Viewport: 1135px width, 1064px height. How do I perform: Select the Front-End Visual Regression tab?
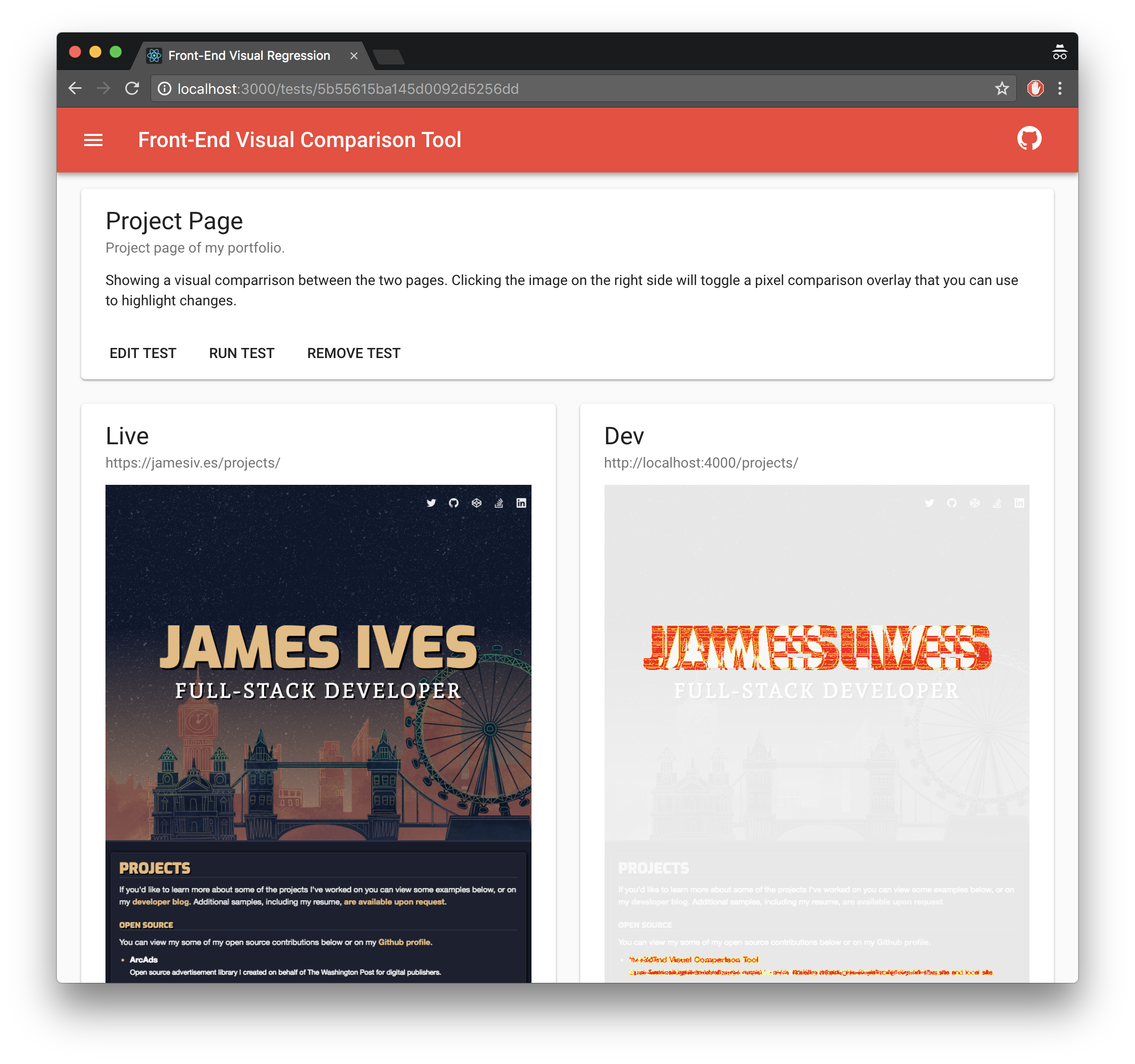(x=249, y=55)
